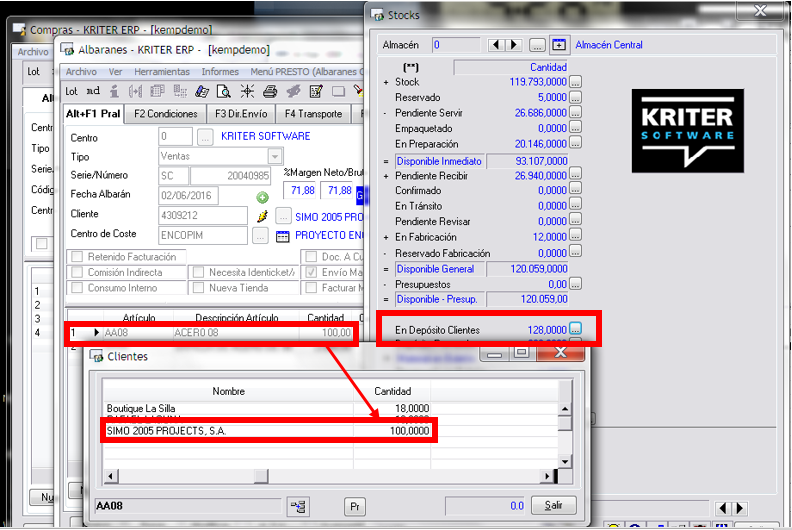This screenshot has width=792, height=530.
Task: Click the Lot toolbar button in Albaranes window
Action: click(x=71, y=91)
